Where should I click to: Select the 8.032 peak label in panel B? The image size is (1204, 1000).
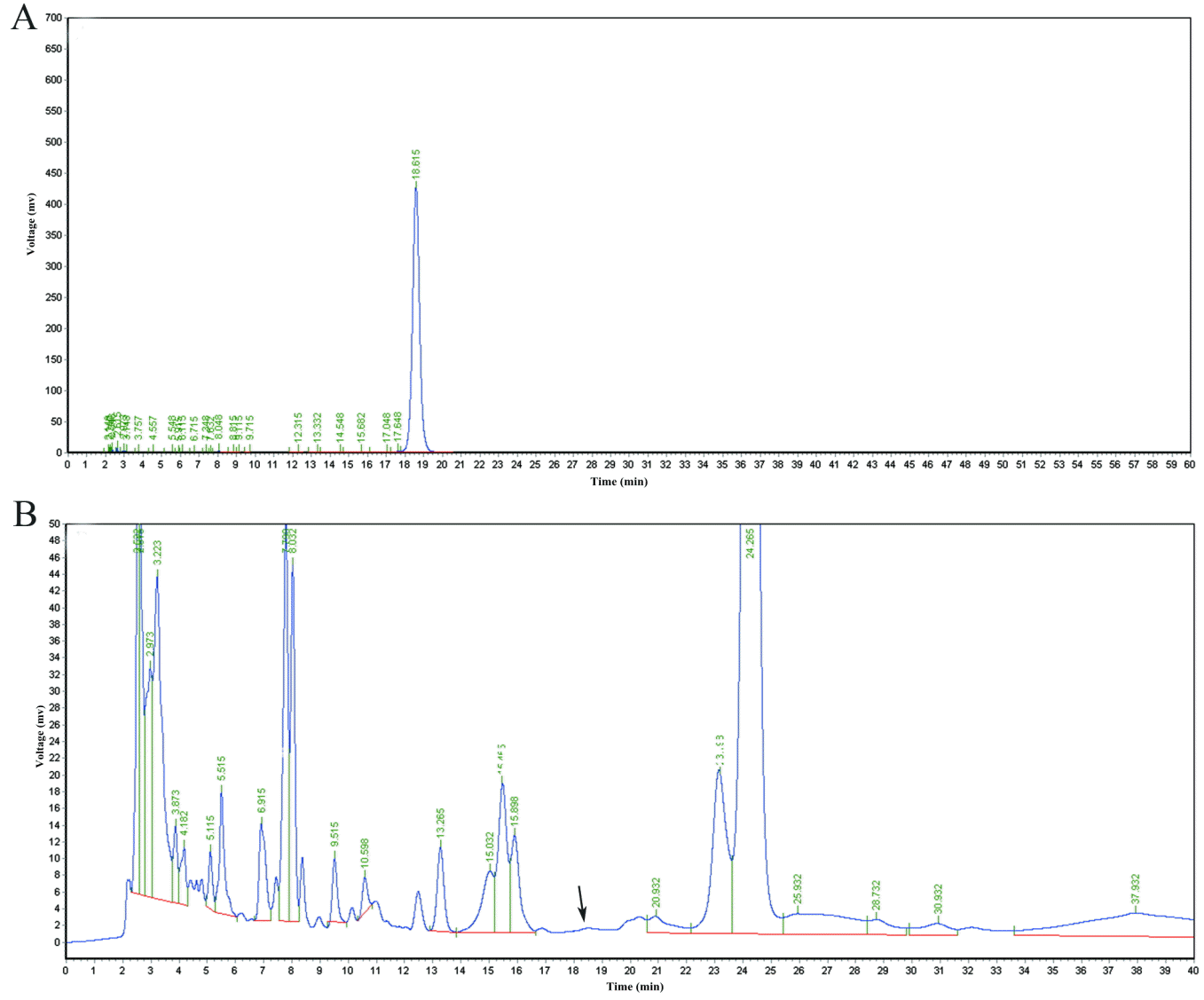pyautogui.click(x=294, y=542)
